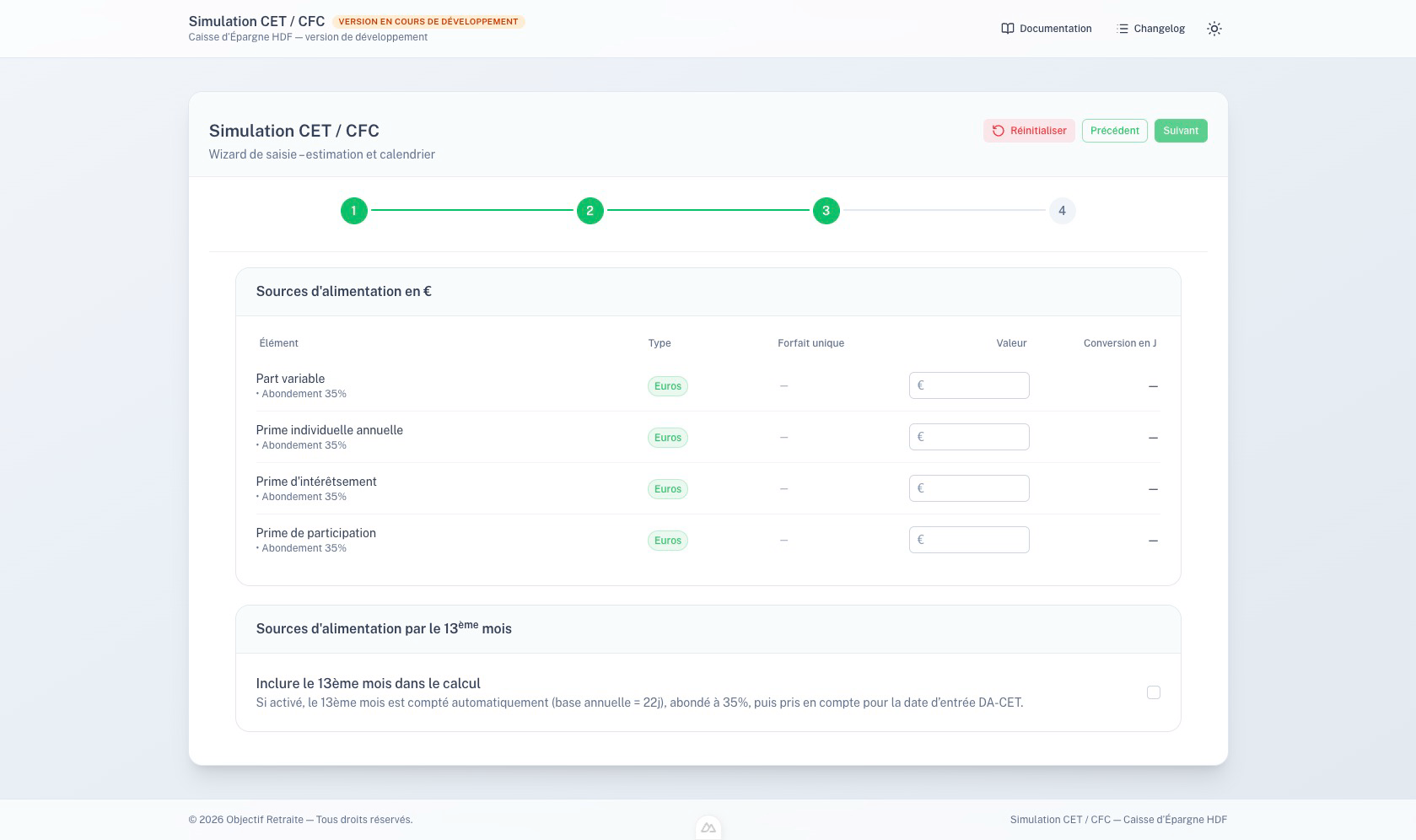
Task: Click step 3 on the progress indicator
Action: [826, 211]
